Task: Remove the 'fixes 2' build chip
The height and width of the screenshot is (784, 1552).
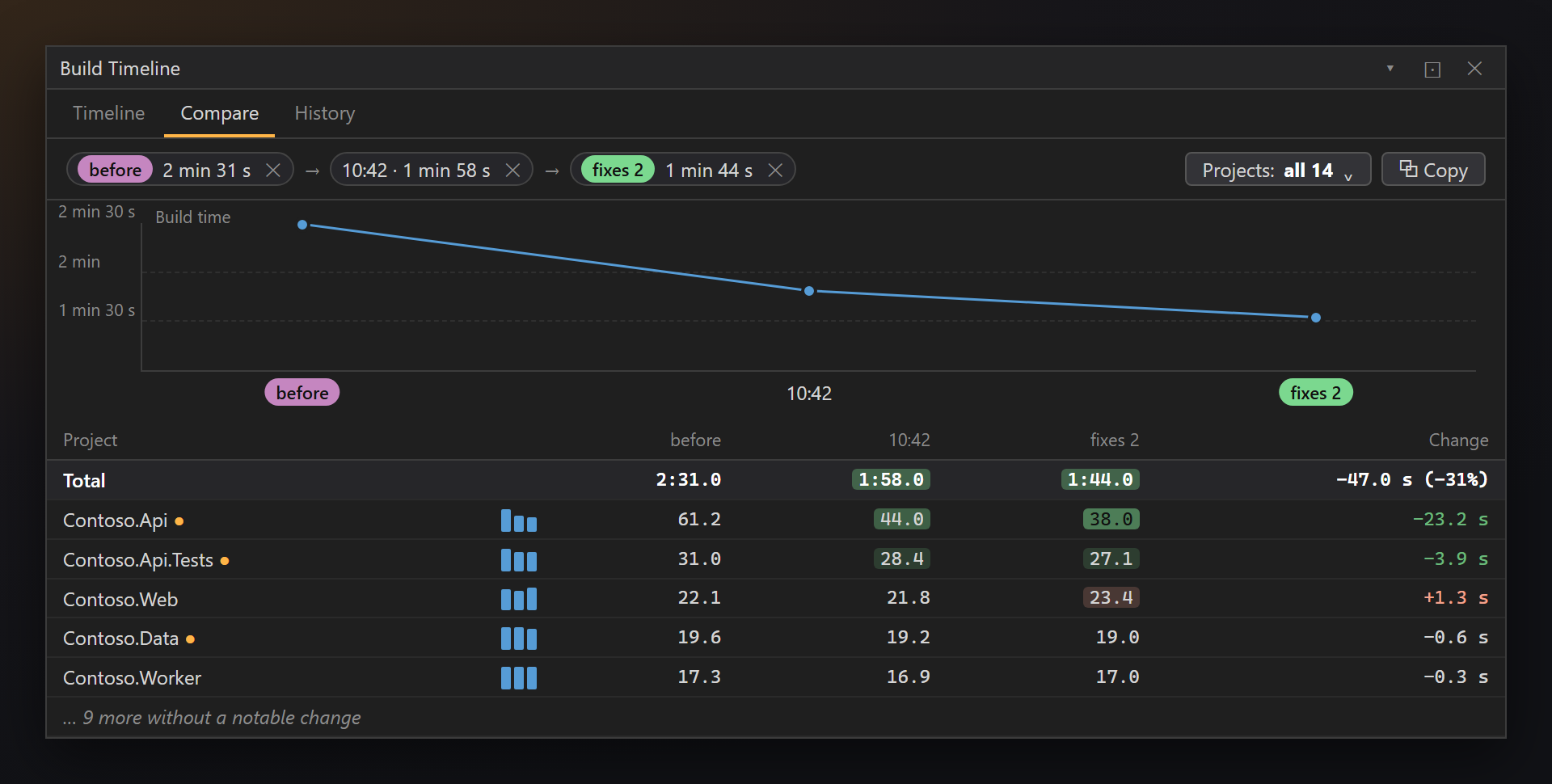Action: [775, 170]
